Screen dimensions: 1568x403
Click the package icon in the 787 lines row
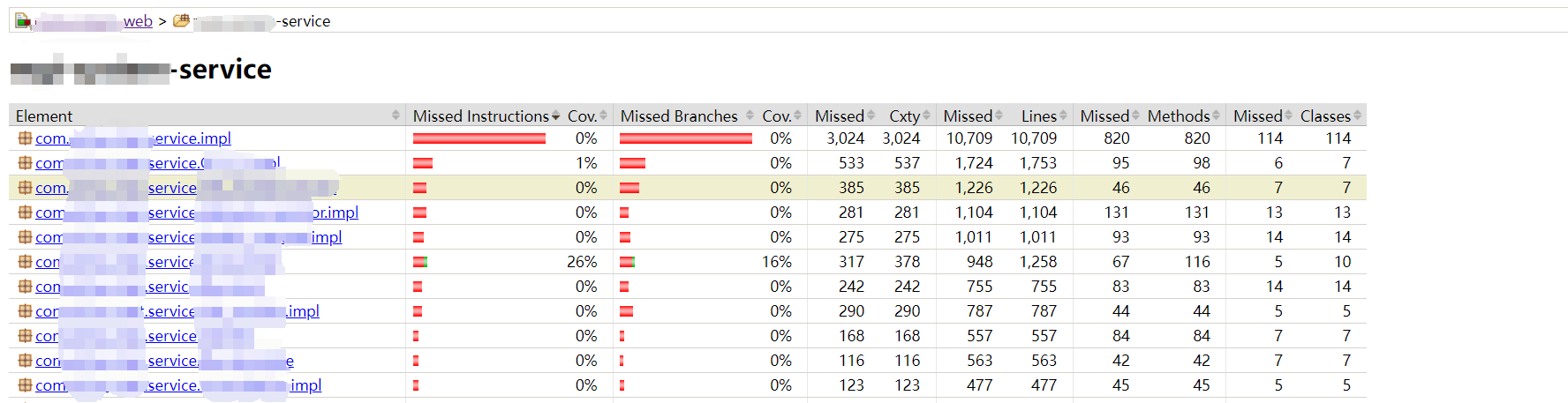click(25, 311)
